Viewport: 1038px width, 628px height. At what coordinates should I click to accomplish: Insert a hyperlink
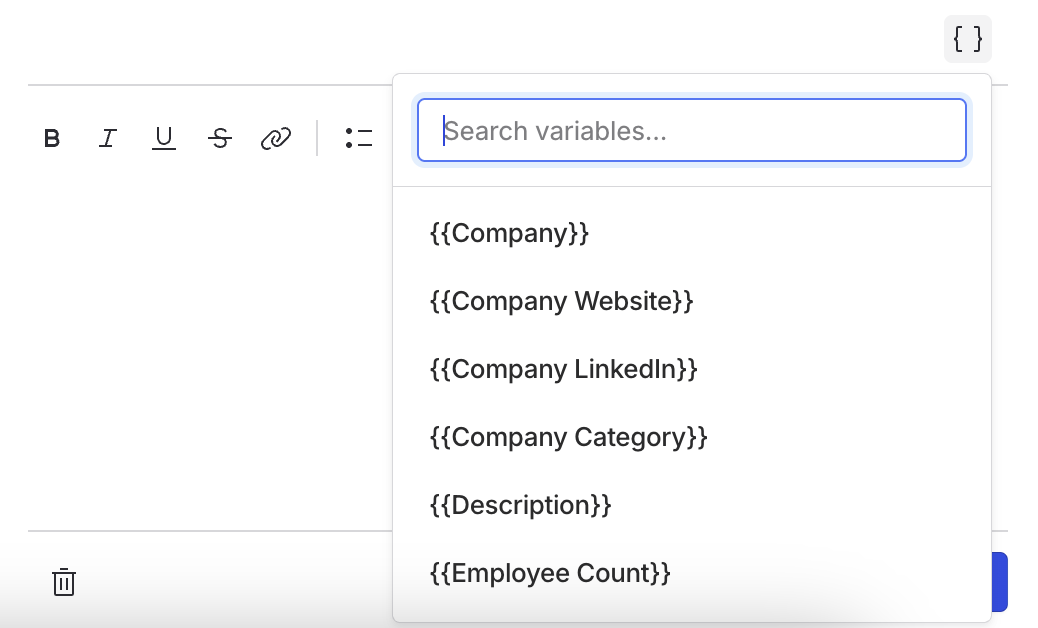275,138
